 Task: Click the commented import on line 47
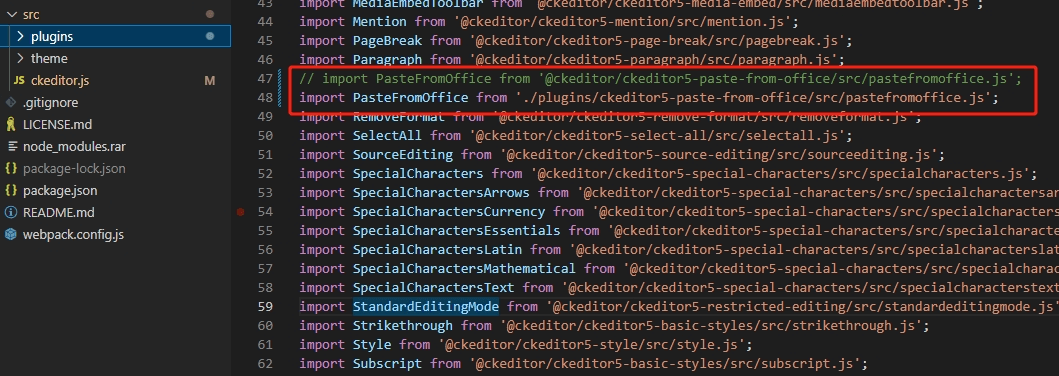pos(661,79)
